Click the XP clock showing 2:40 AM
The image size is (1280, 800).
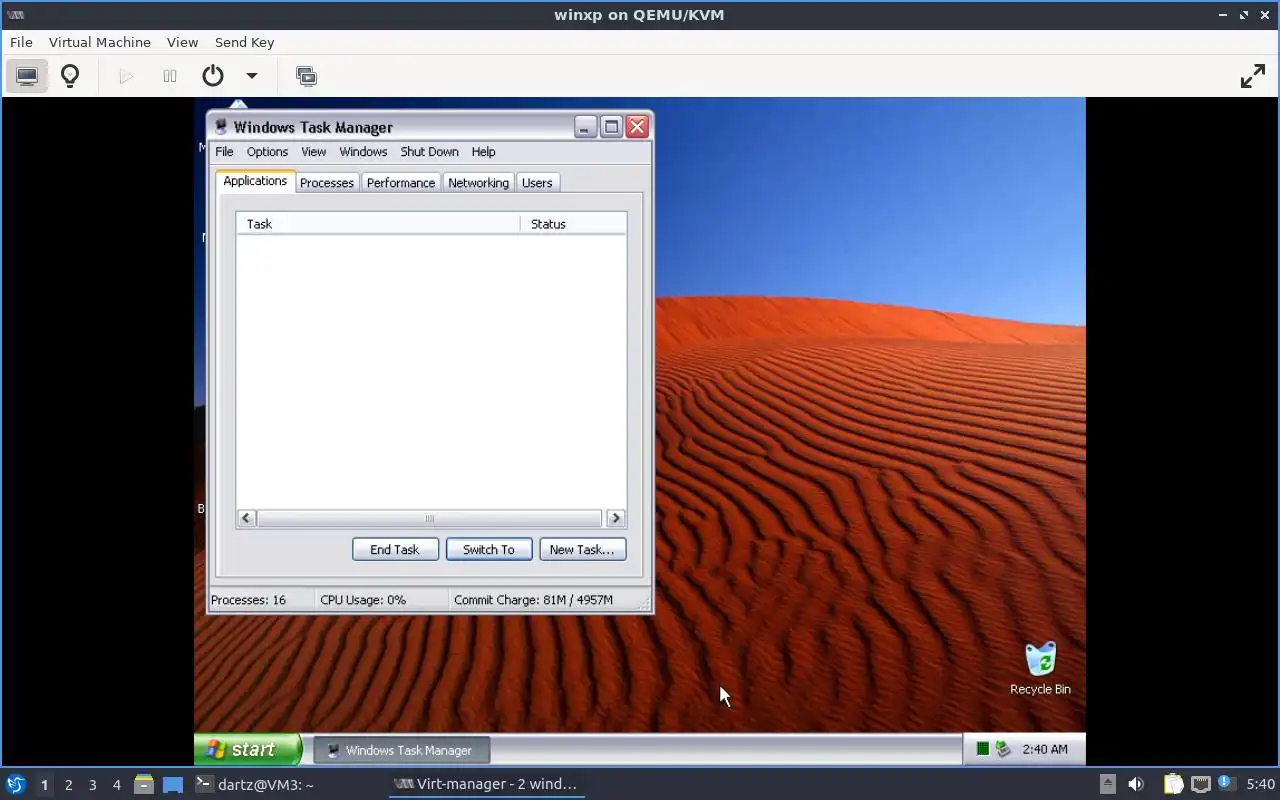coord(1045,749)
